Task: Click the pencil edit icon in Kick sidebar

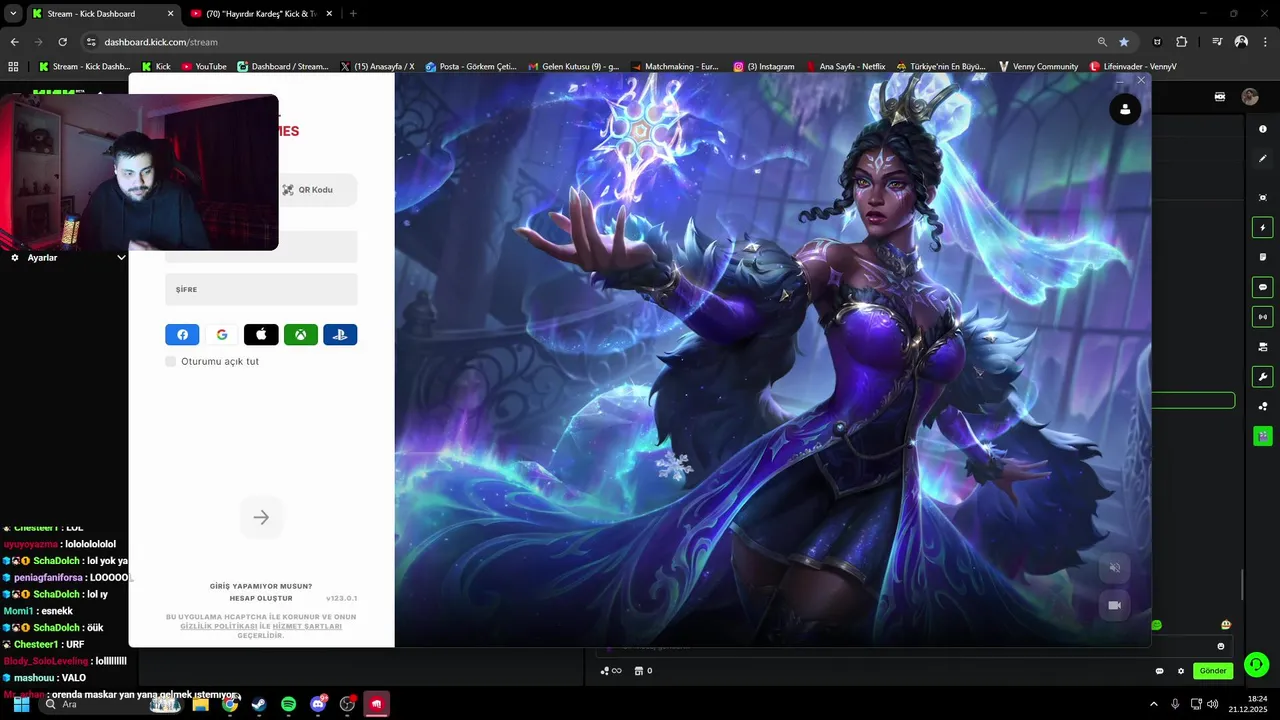Action: pos(1263,158)
